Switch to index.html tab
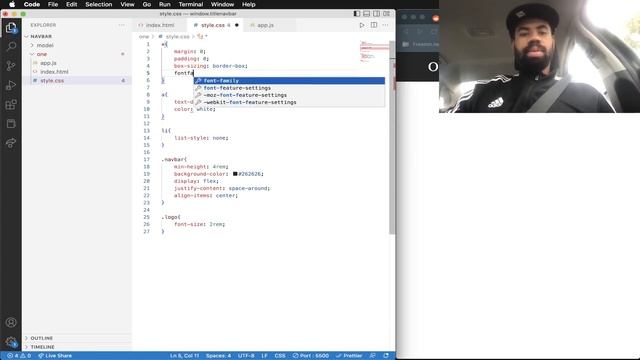This screenshot has width=640, height=360. (x=160, y=25)
